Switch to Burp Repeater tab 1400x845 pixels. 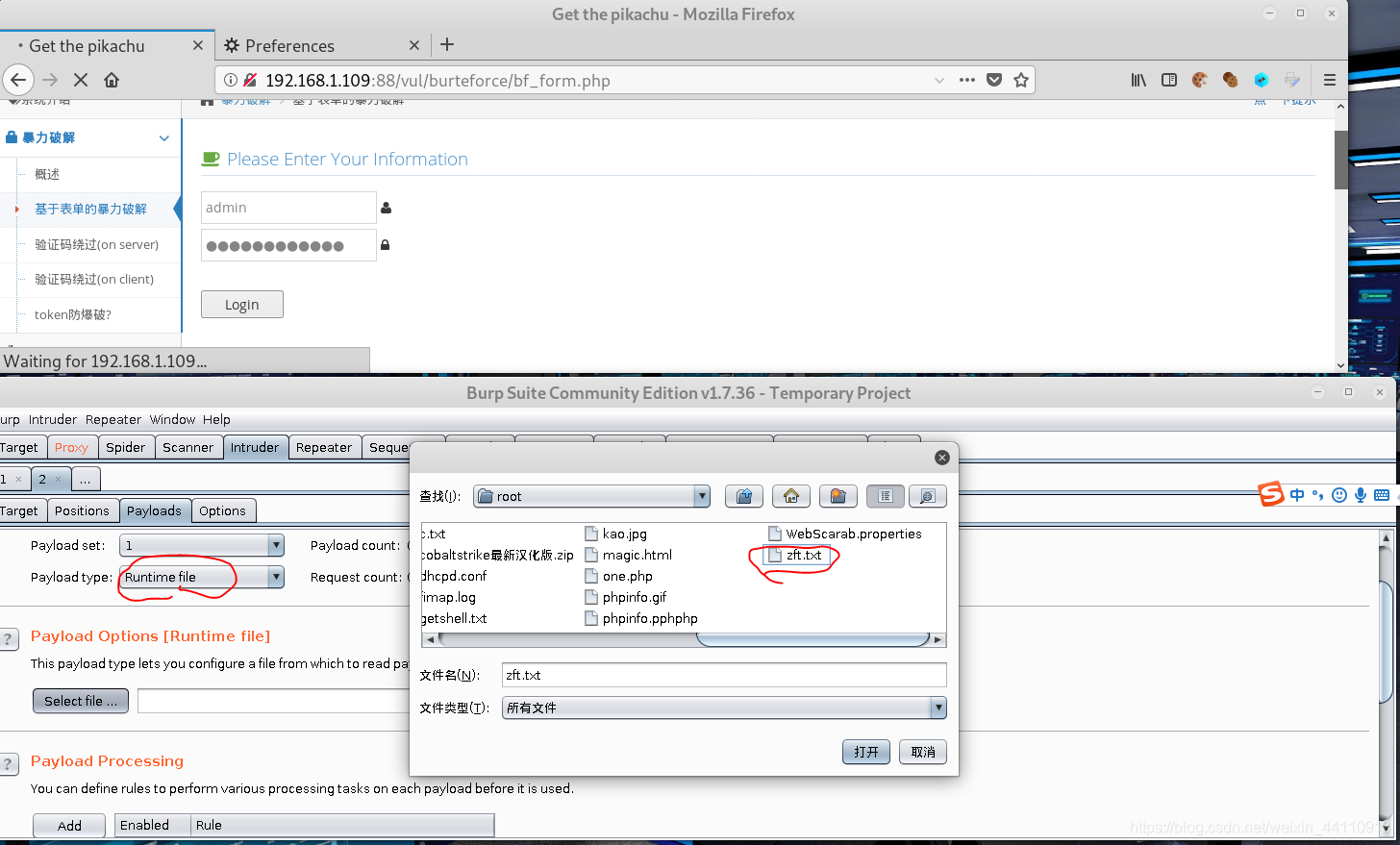[x=324, y=447]
